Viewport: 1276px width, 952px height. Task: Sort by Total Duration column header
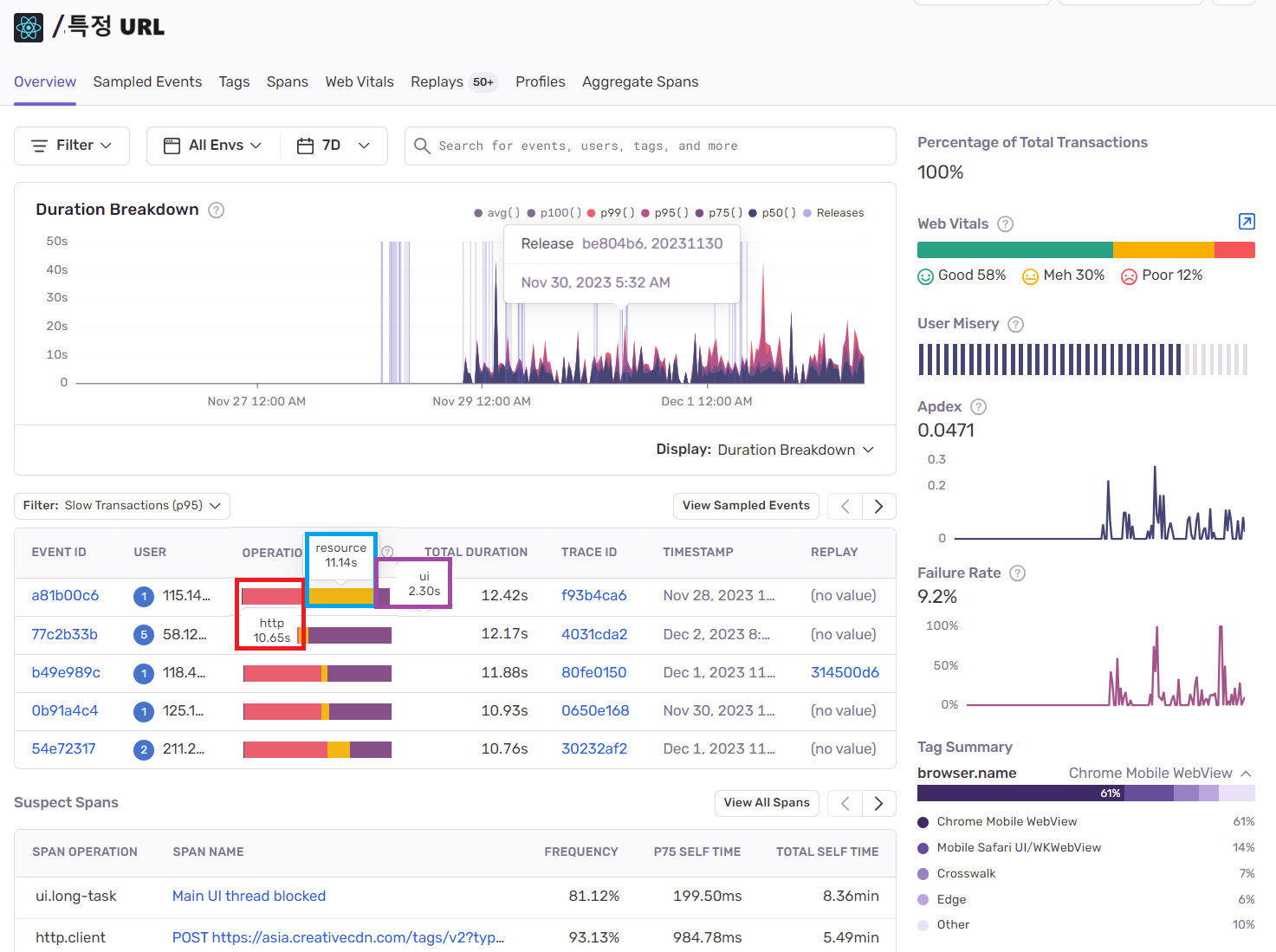pyautogui.click(x=476, y=553)
